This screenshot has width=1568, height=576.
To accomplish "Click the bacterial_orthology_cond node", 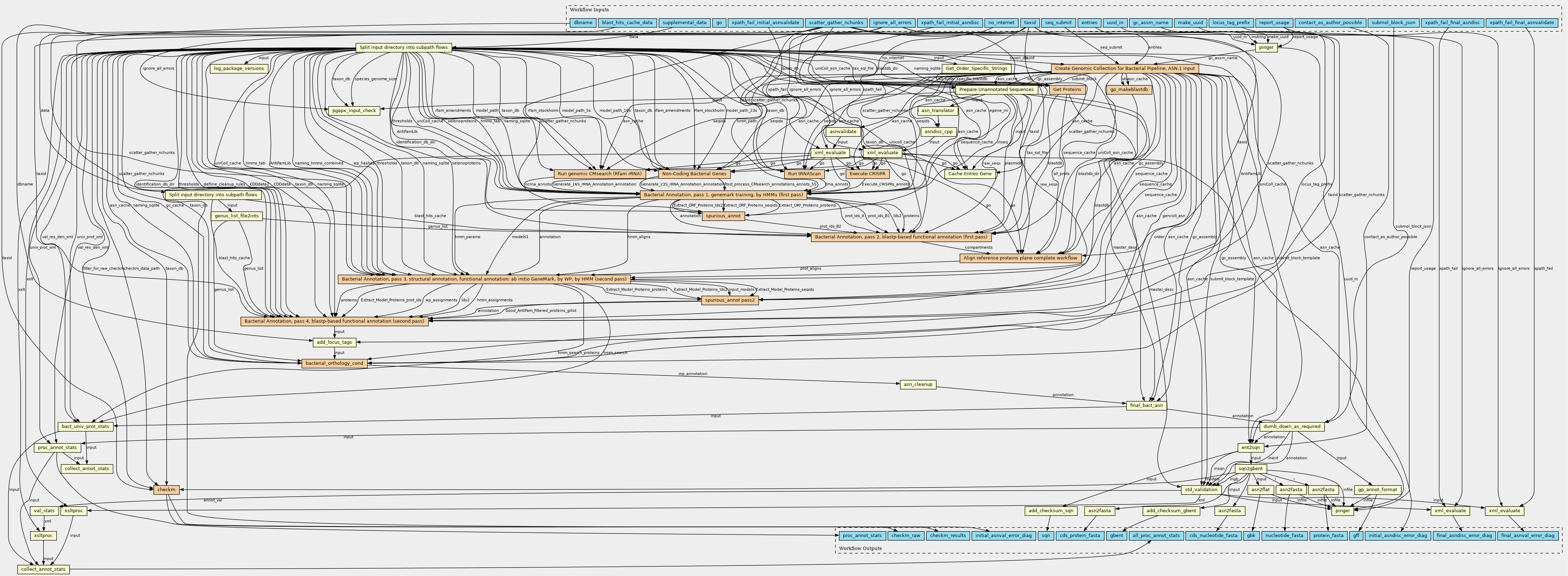I will [334, 364].
